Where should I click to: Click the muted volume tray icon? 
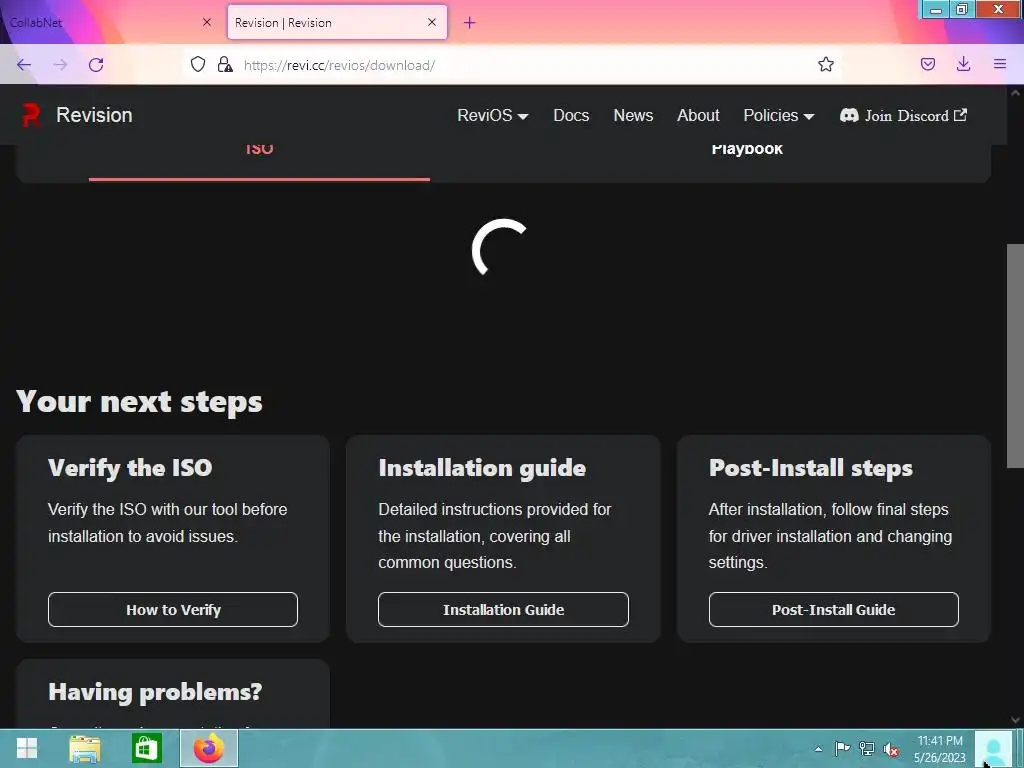click(x=891, y=749)
